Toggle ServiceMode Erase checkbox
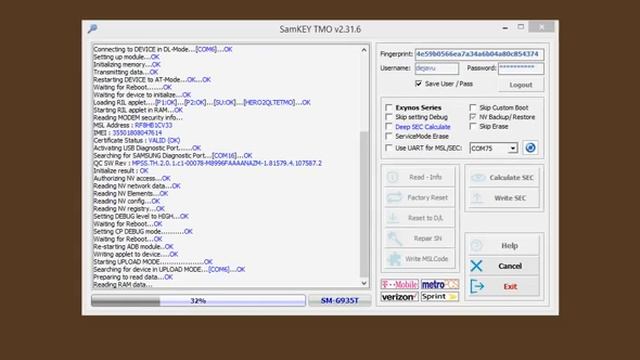The width and height of the screenshot is (640, 360). click(x=389, y=136)
